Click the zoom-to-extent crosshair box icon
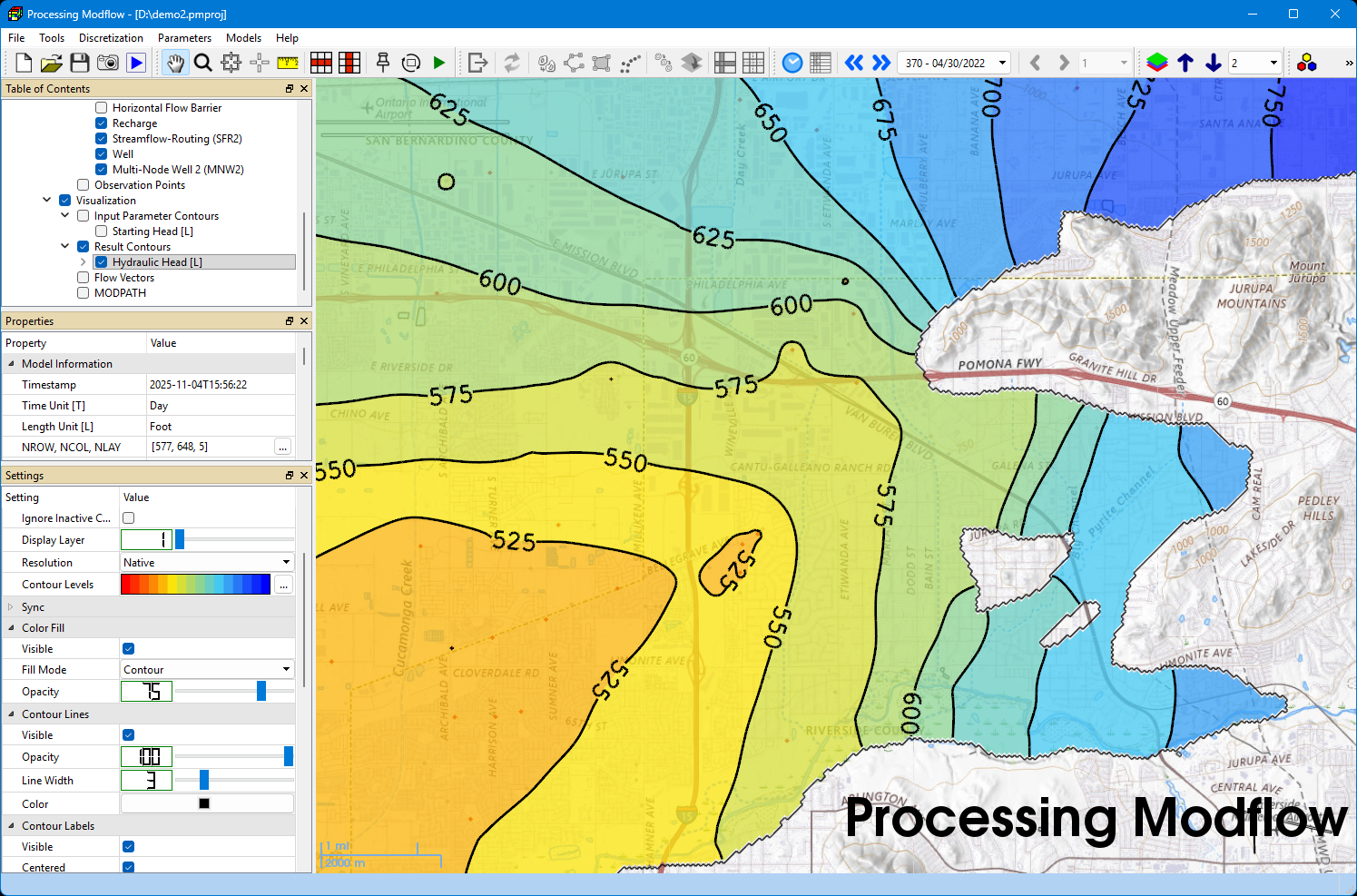 pos(231,63)
